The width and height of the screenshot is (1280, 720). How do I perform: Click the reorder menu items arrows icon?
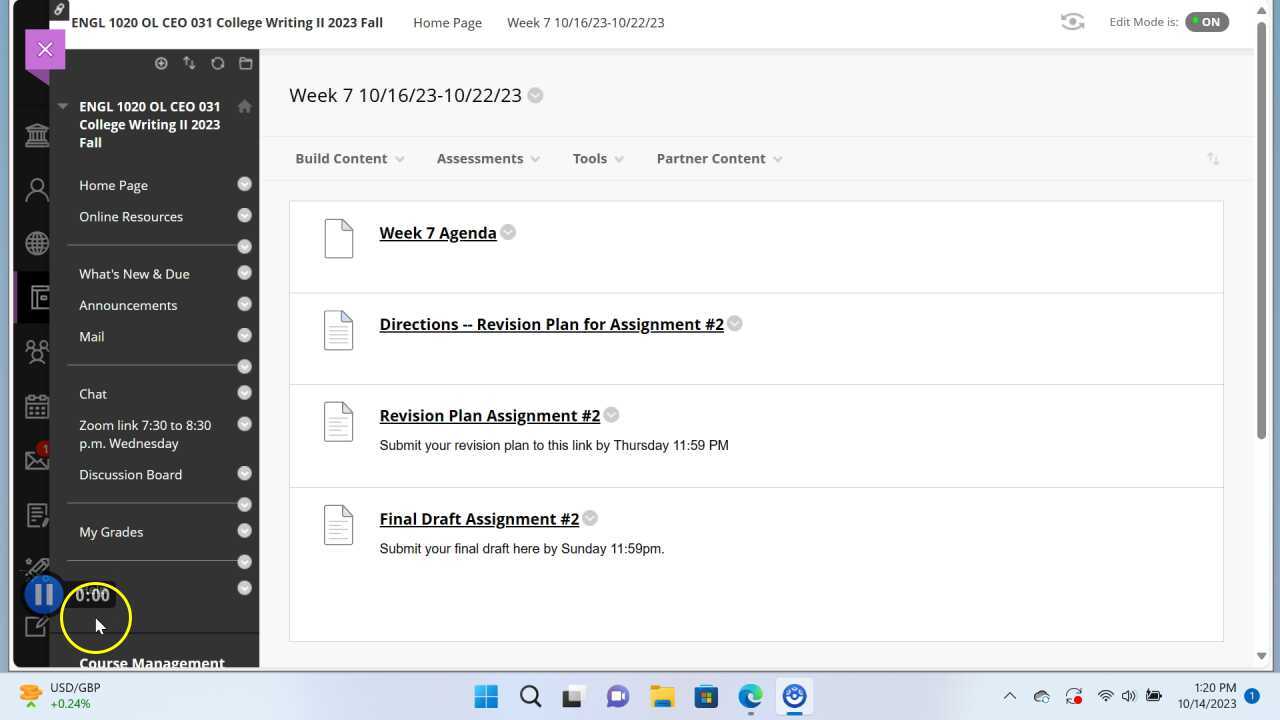coord(189,63)
